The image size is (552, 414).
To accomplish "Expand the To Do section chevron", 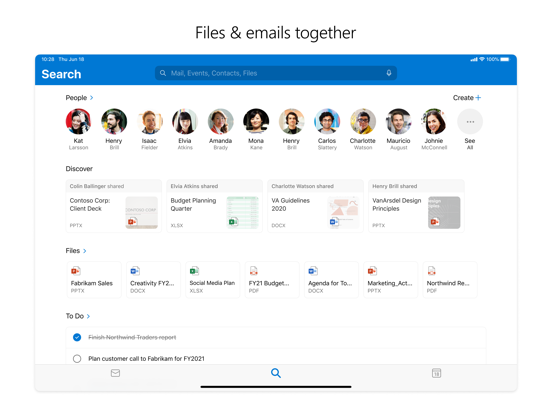I will click(x=88, y=316).
